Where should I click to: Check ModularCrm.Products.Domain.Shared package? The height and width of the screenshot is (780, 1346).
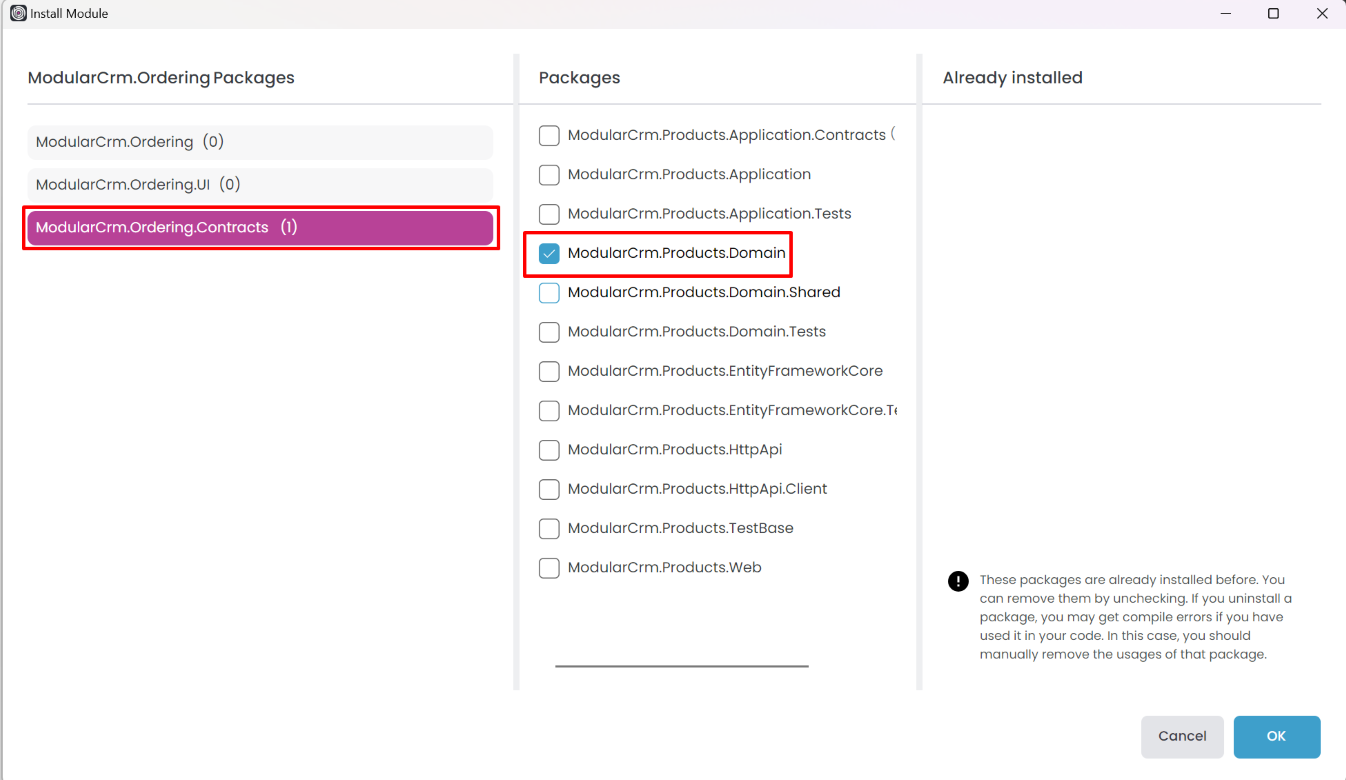(x=549, y=293)
